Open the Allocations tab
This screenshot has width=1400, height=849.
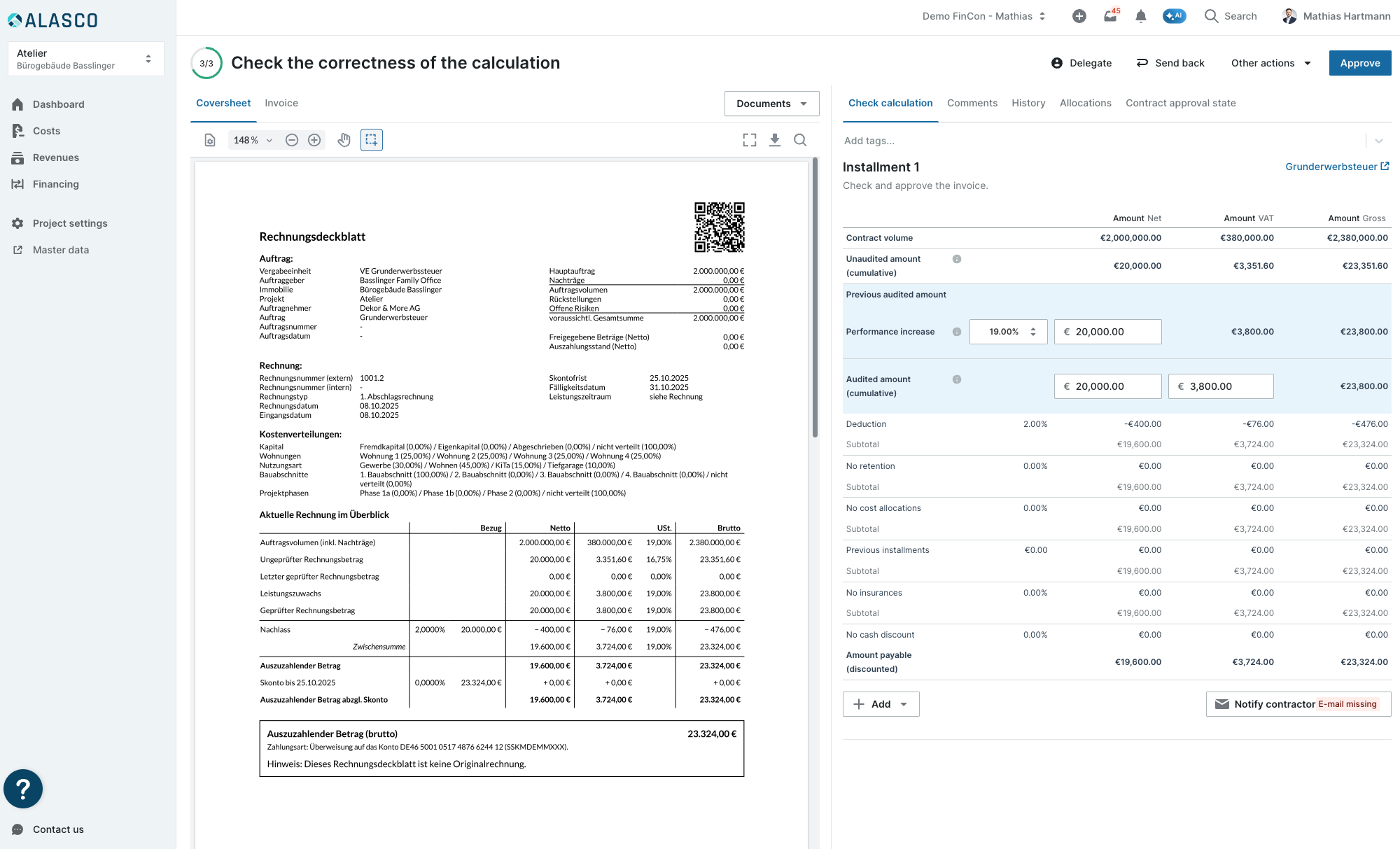pos(1085,103)
